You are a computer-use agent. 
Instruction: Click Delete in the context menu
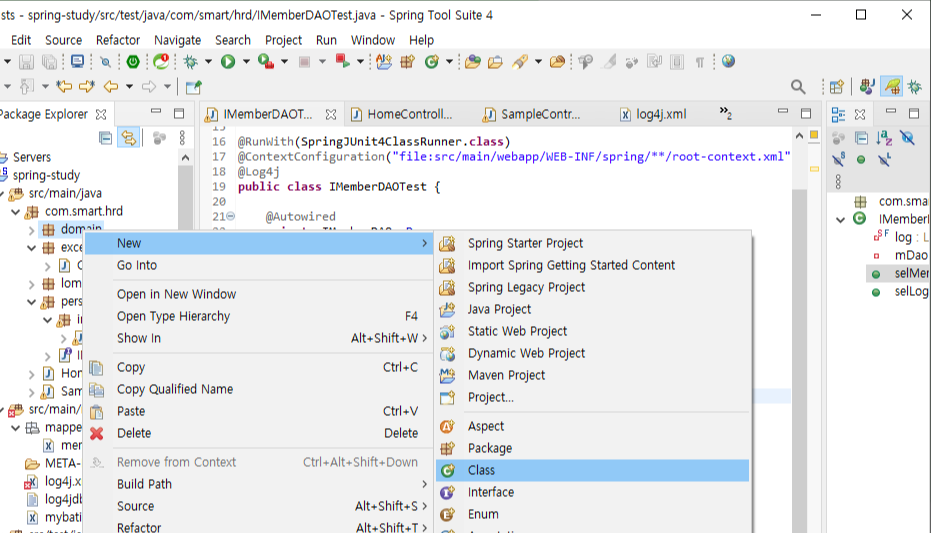click(x=259, y=433)
